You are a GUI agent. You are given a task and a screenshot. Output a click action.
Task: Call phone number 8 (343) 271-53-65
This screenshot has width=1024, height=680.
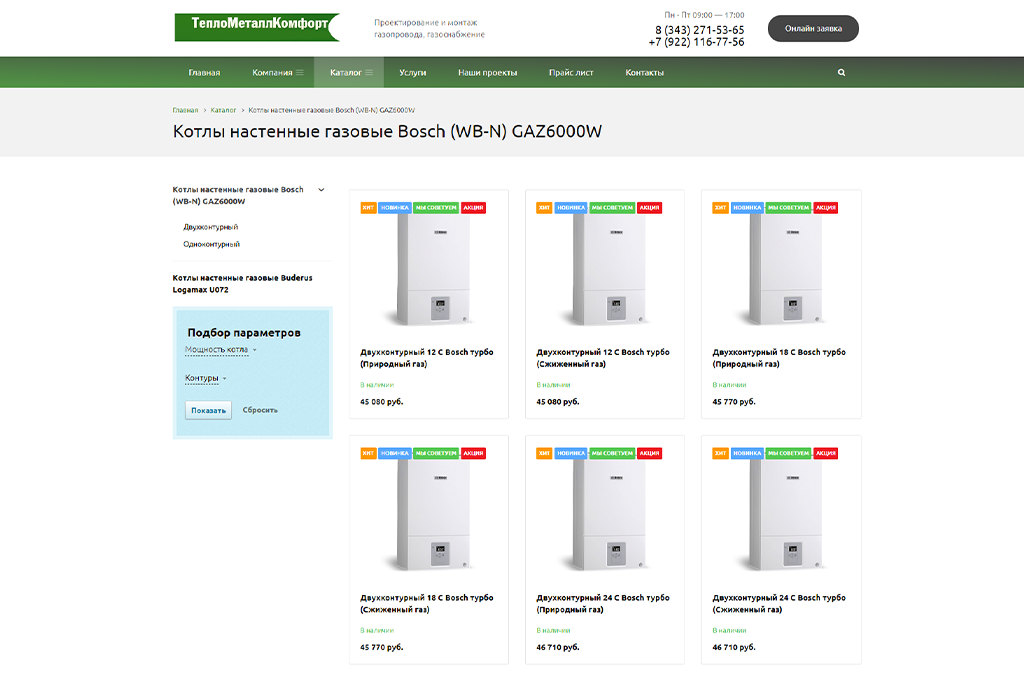click(x=699, y=30)
